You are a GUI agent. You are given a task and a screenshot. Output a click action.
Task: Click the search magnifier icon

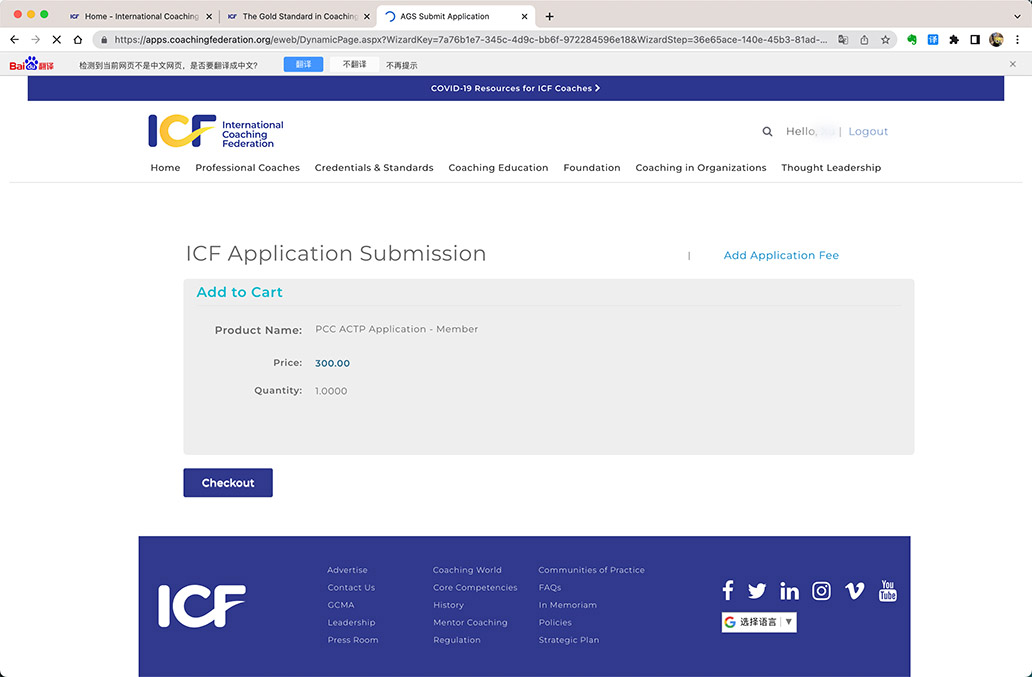click(x=767, y=132)
